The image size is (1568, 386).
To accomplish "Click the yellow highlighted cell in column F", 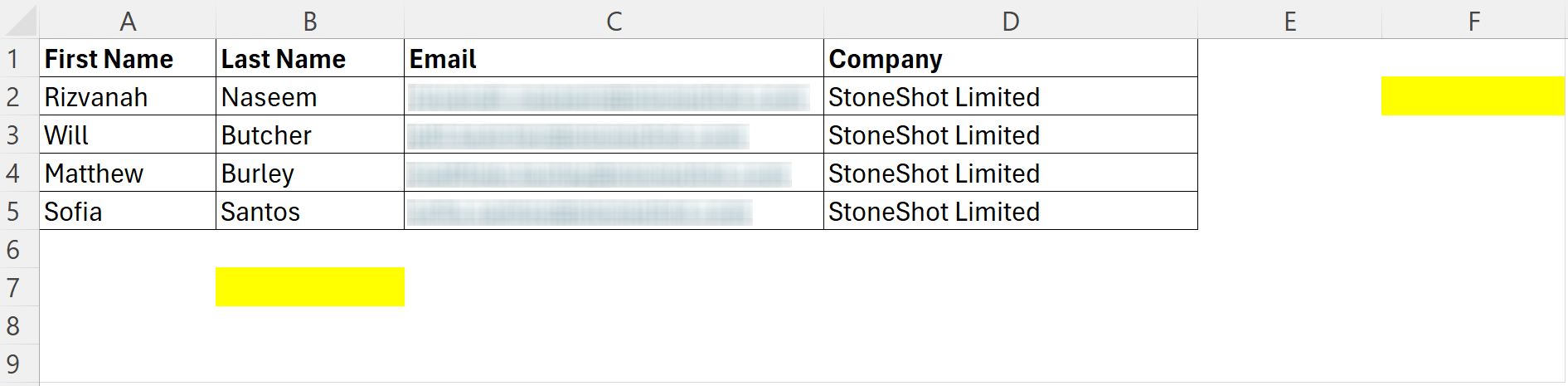I will click(x=1473, y=96).
